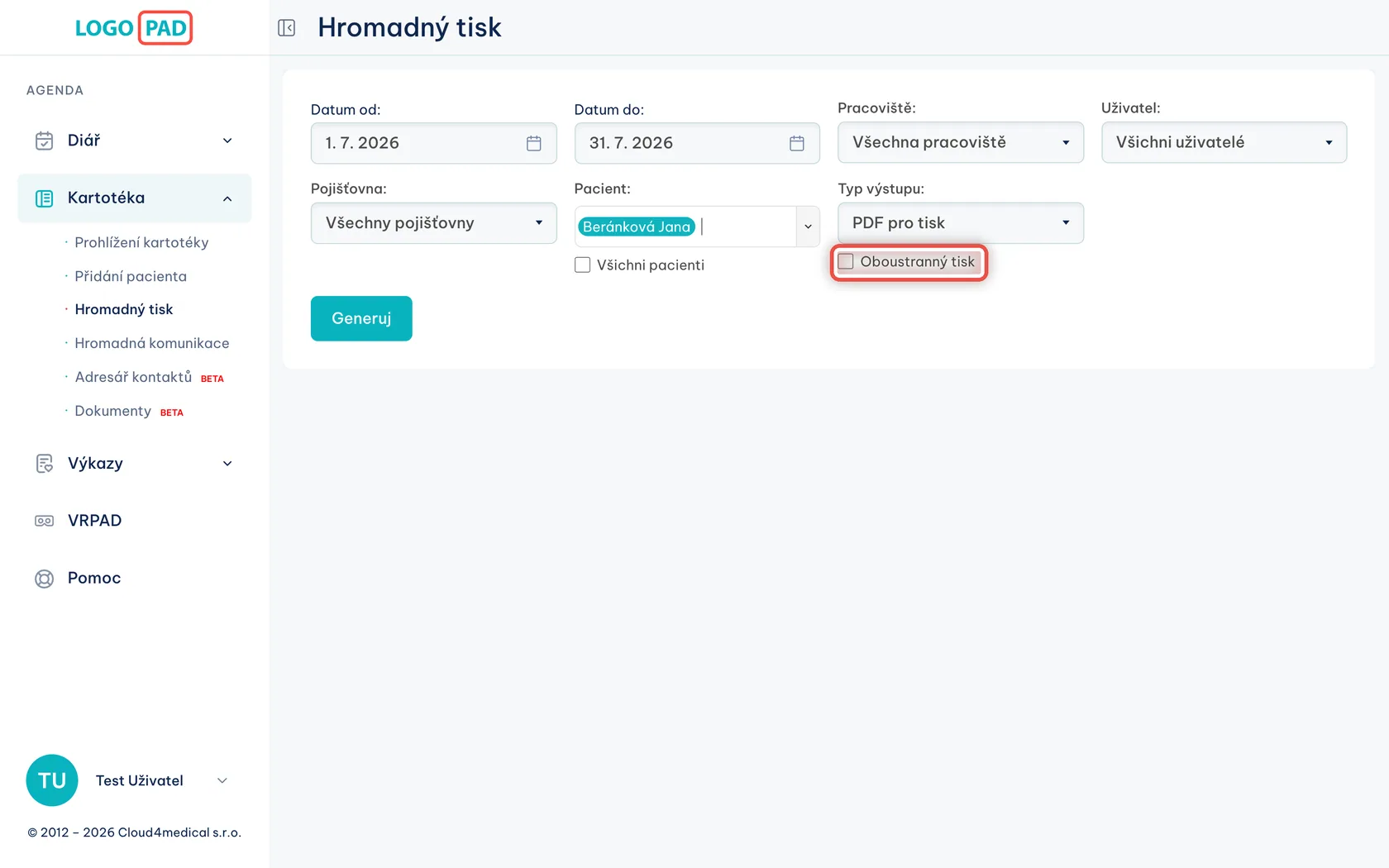Click into the Pacient input field

pos(747,227)
